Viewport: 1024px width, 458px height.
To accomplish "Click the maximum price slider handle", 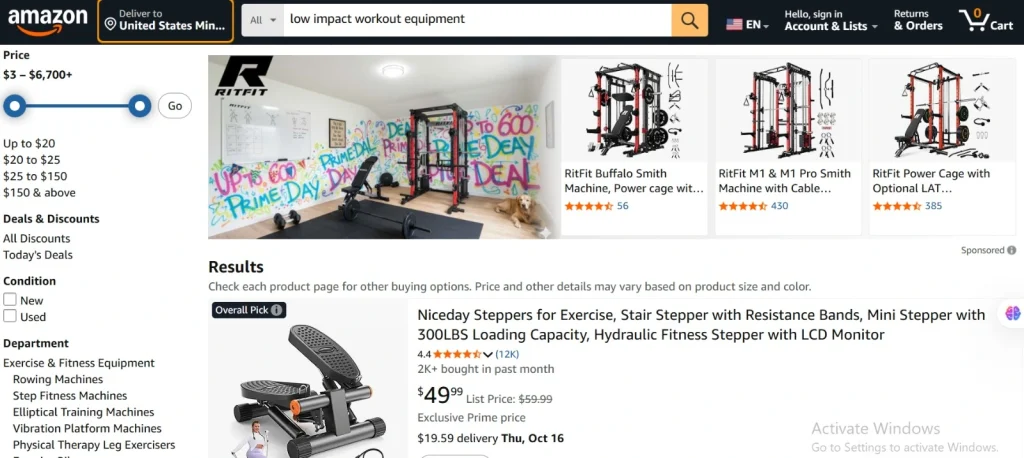I will 140,105.
